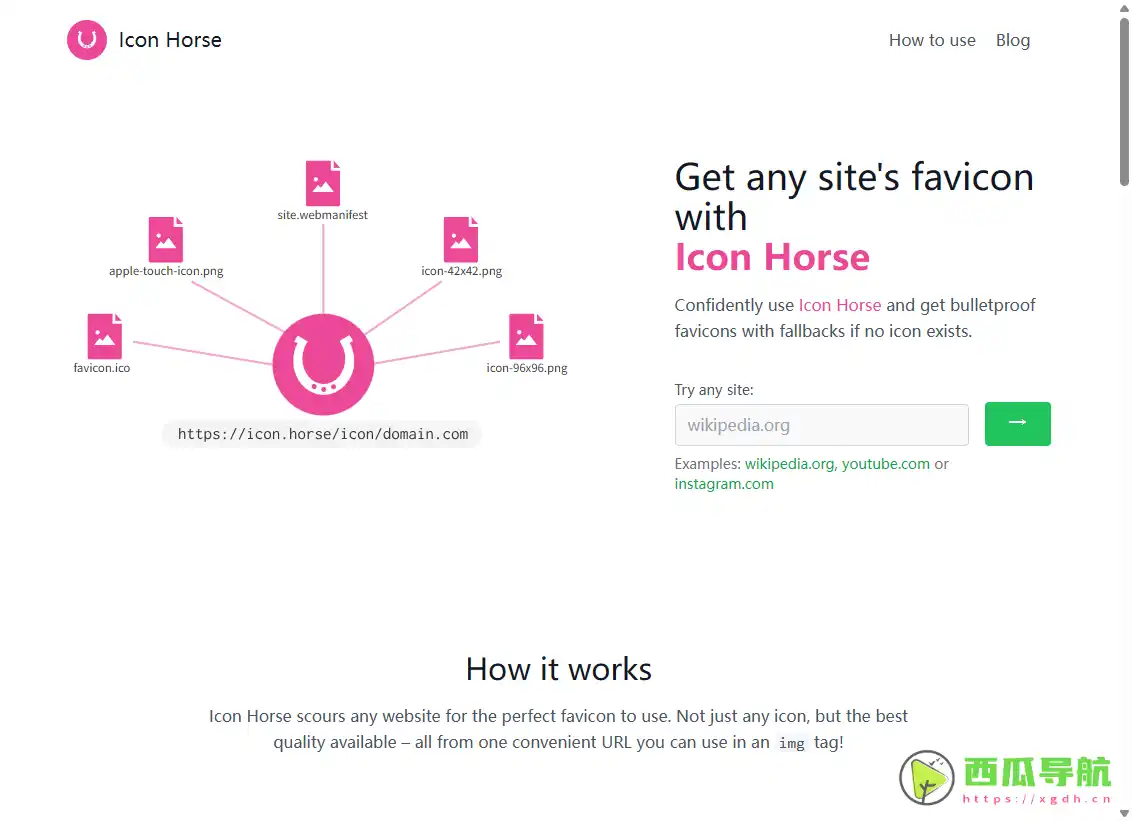Select the apple-touch-icon.png file icon

coord(165,238)
